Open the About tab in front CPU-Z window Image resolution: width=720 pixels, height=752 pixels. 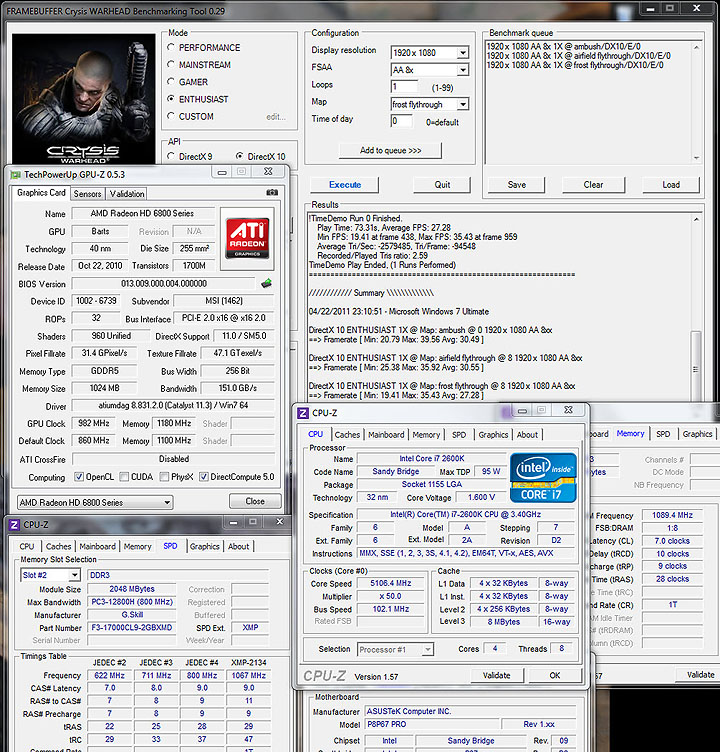[527, 435]
